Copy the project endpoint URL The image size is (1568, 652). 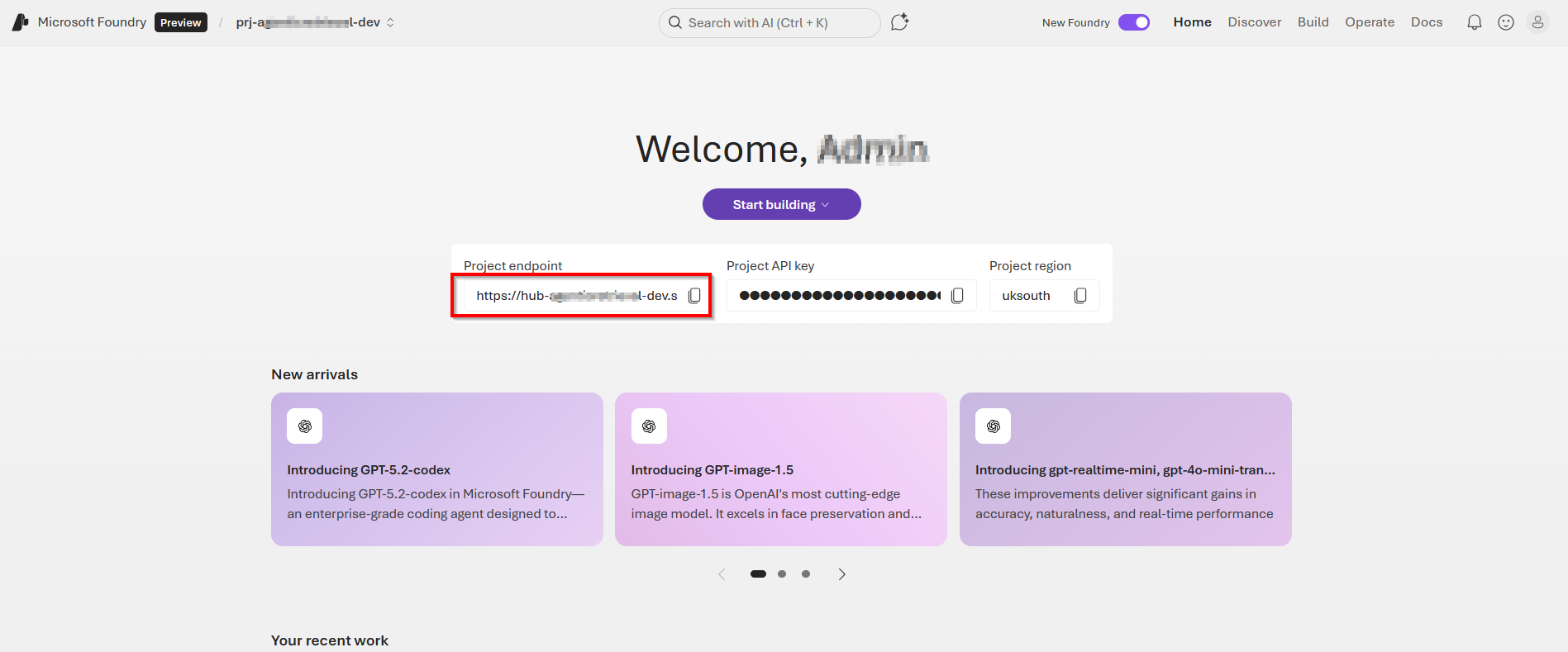pyautogui.click(x=694, y=296)
